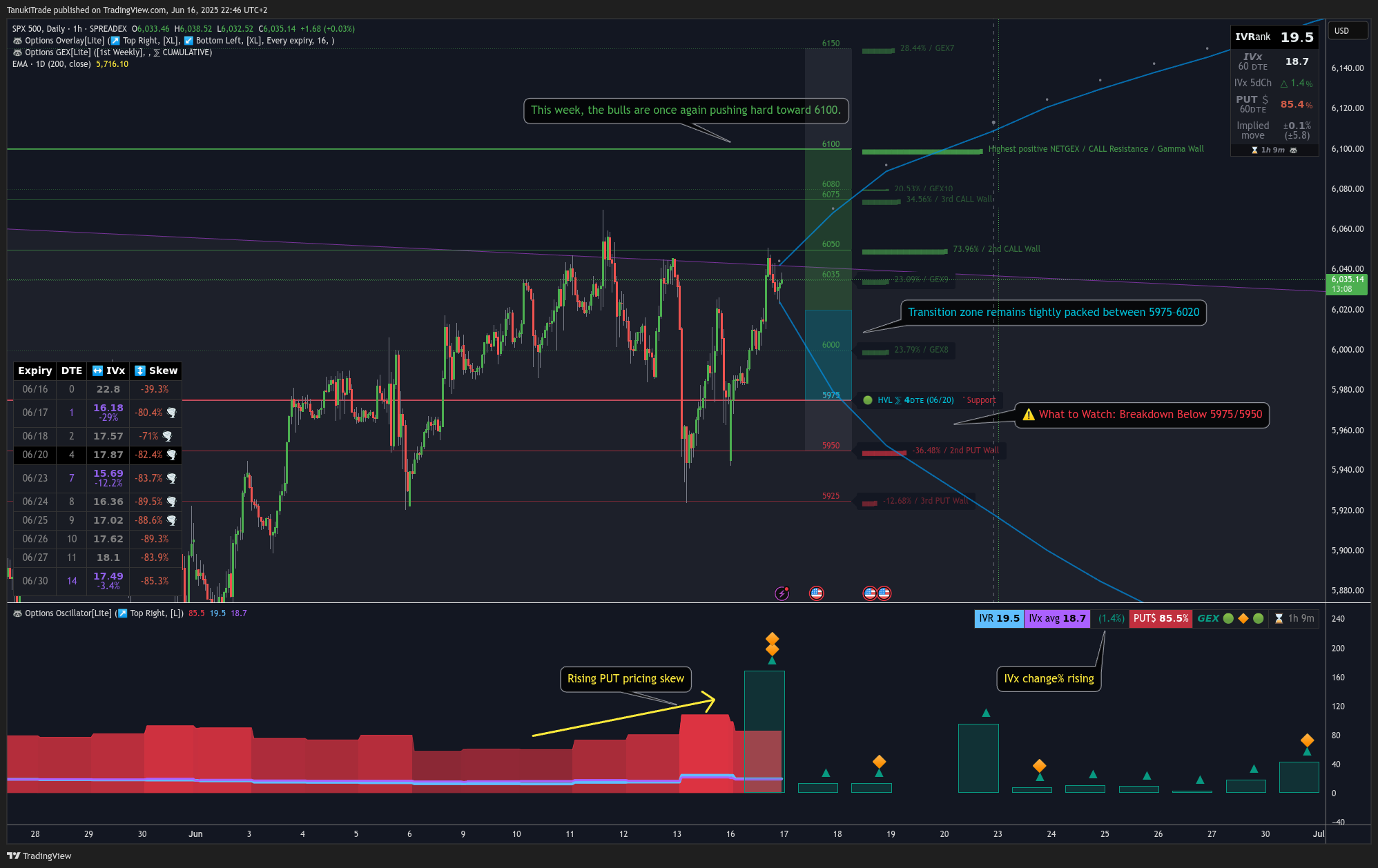Click the 6,100.00 price axis label
This screenshot has height=868, width=1378.
point(1347,149)
